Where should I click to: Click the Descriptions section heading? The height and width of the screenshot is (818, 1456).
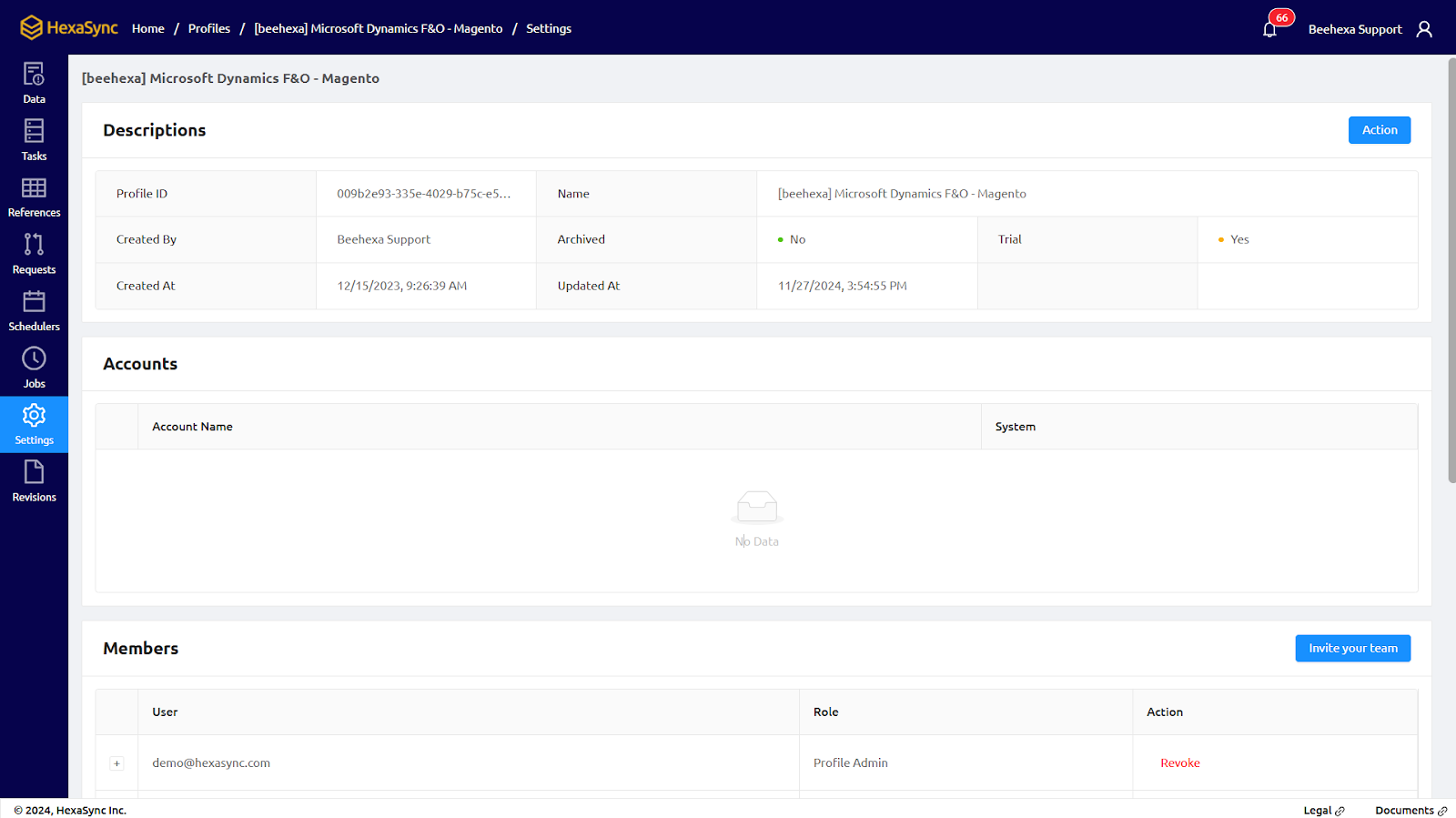click(x=155, y=130)
